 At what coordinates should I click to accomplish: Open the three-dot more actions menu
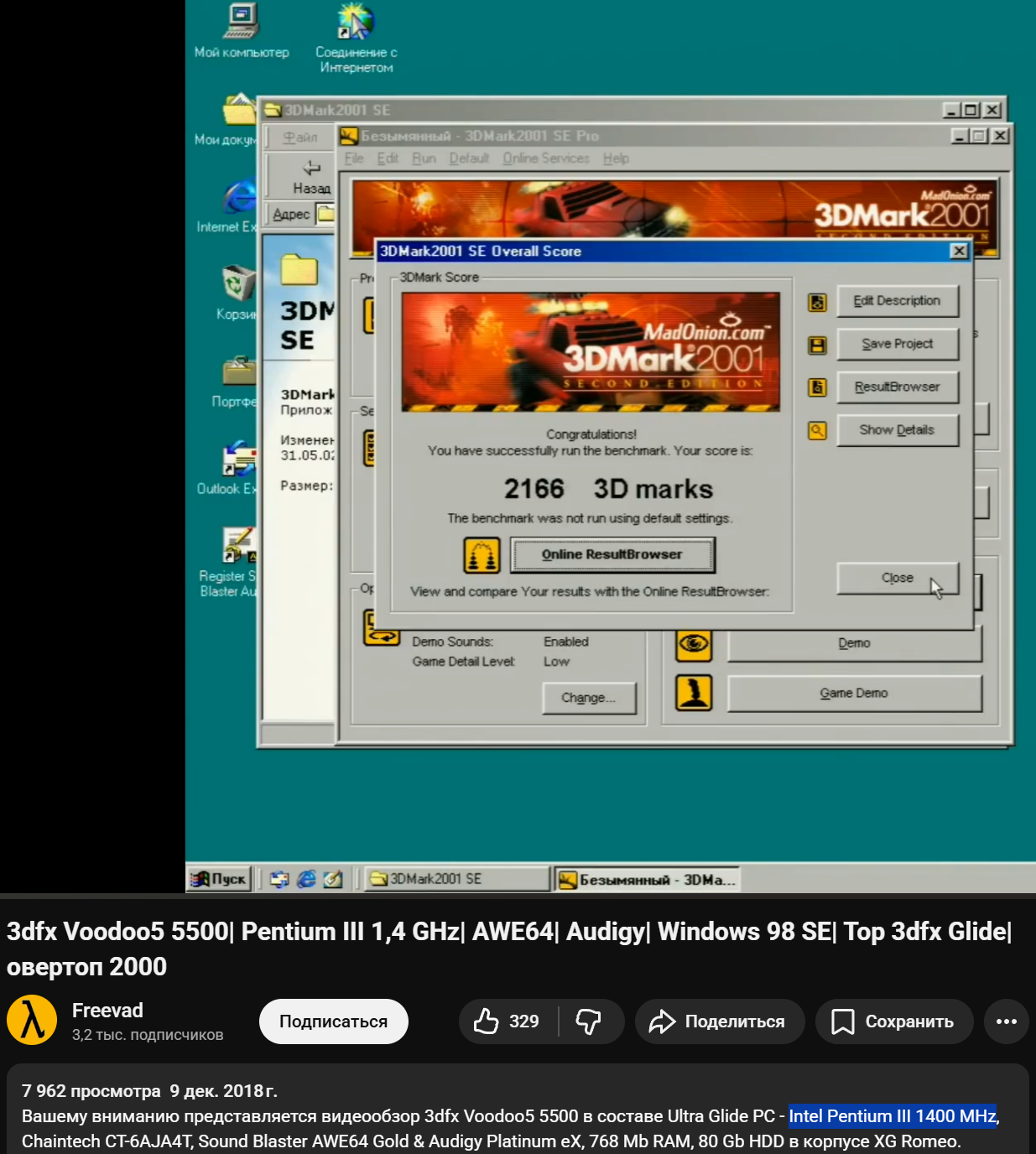[1007, 1021]
